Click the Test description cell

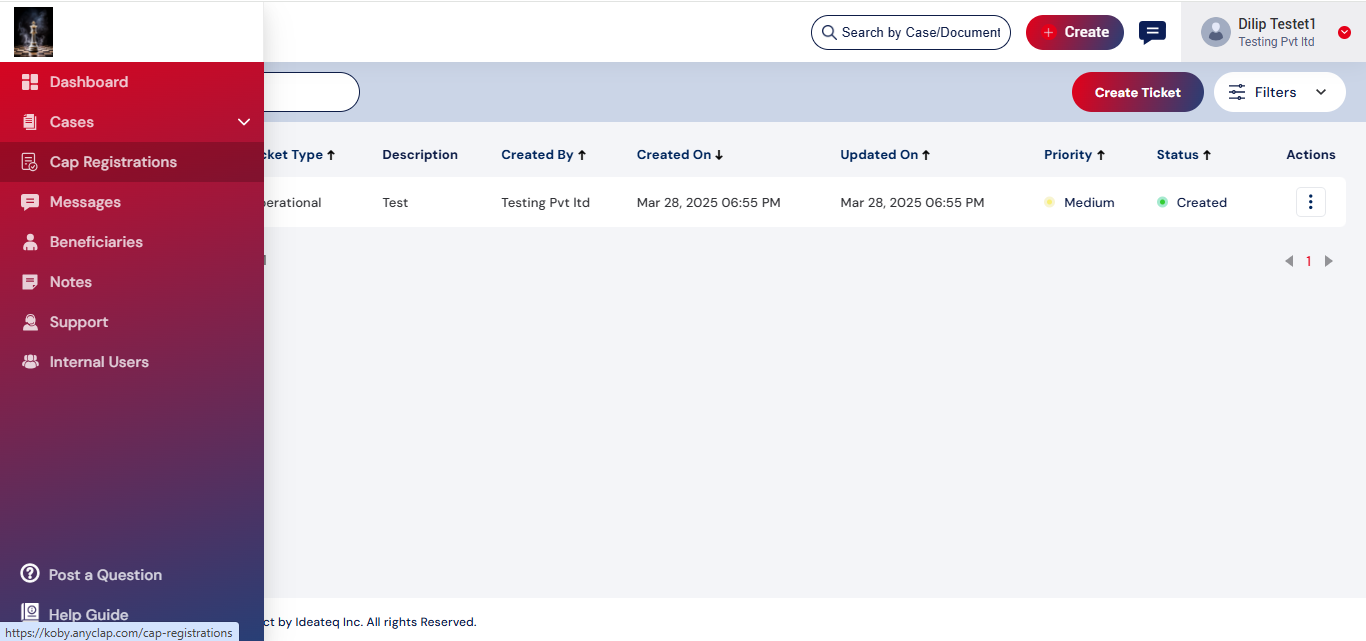coord(395,202)
